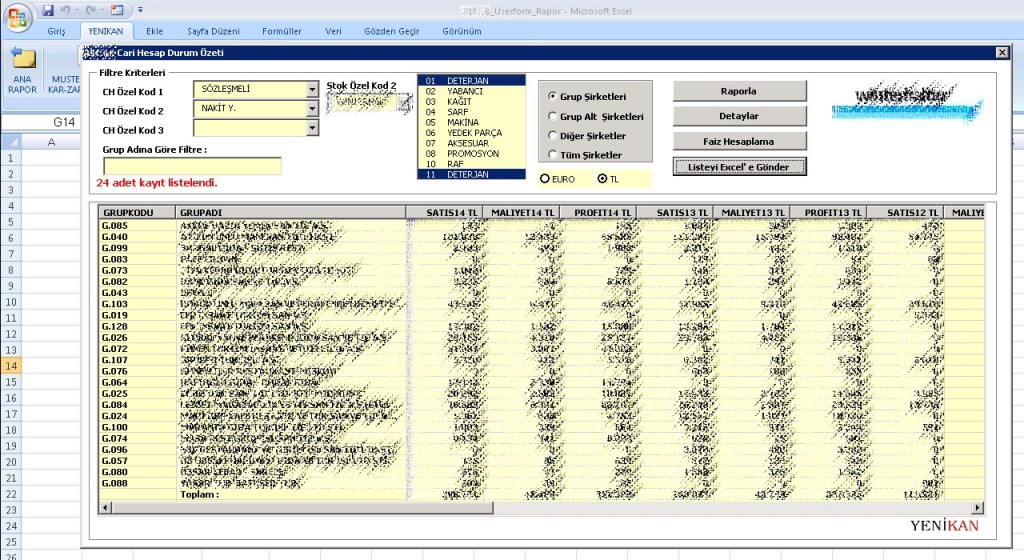Choose the Tüm Şirketler radio button
The width and height of the screenshot is (1024, 560).
pos(552,155)
